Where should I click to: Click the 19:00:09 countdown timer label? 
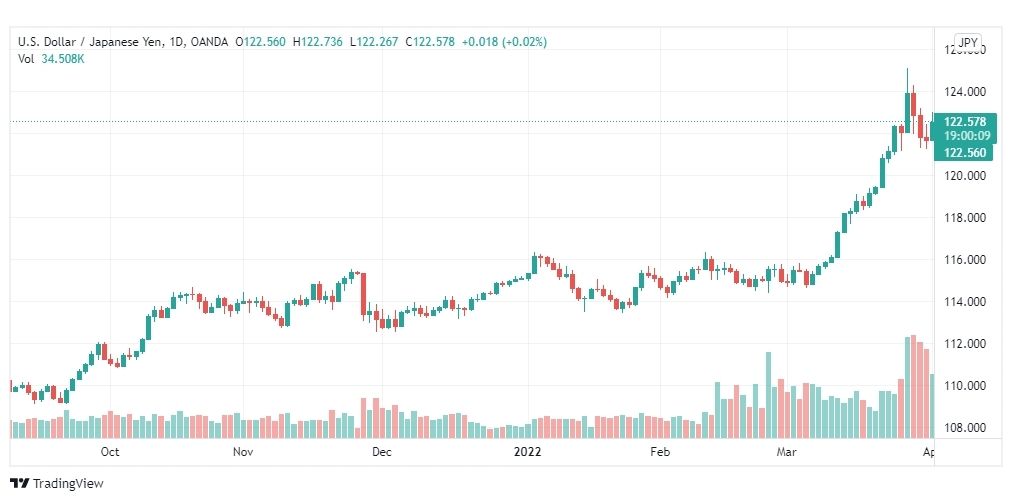point(966,136)
